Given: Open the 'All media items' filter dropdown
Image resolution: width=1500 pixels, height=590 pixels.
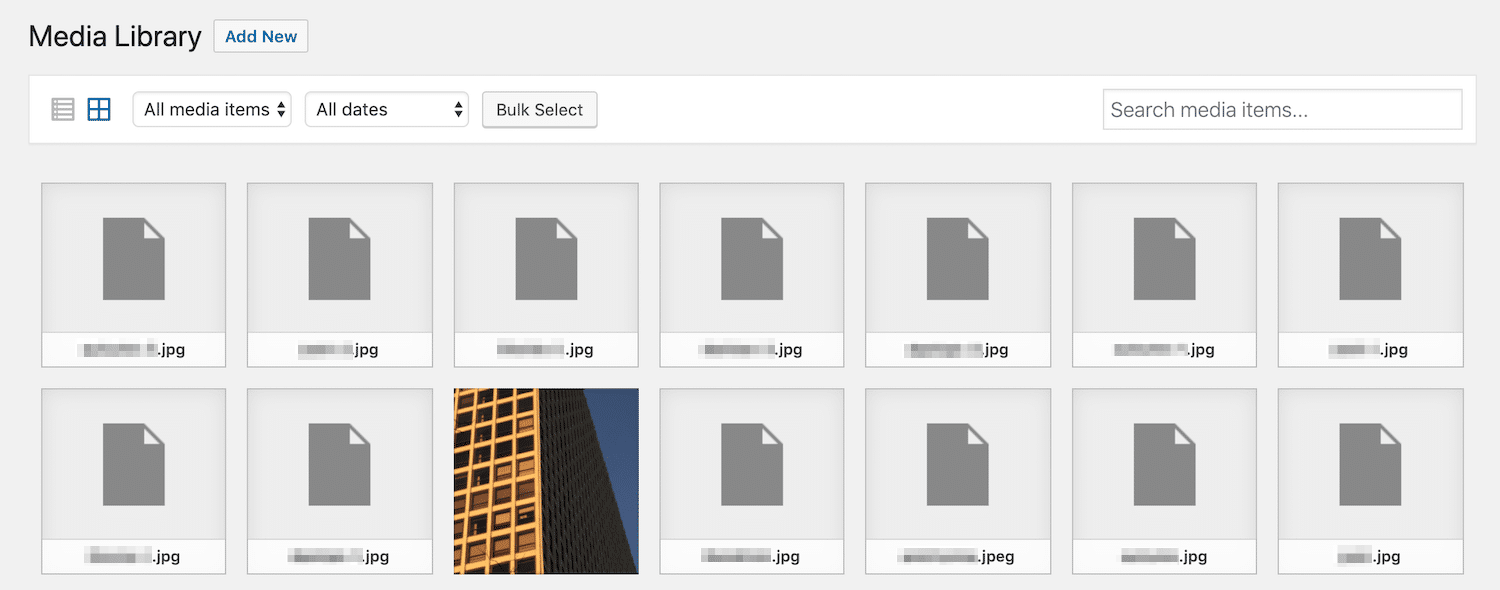Looking at the screenshot, I should pyautogui.click(x=211, y=110).
